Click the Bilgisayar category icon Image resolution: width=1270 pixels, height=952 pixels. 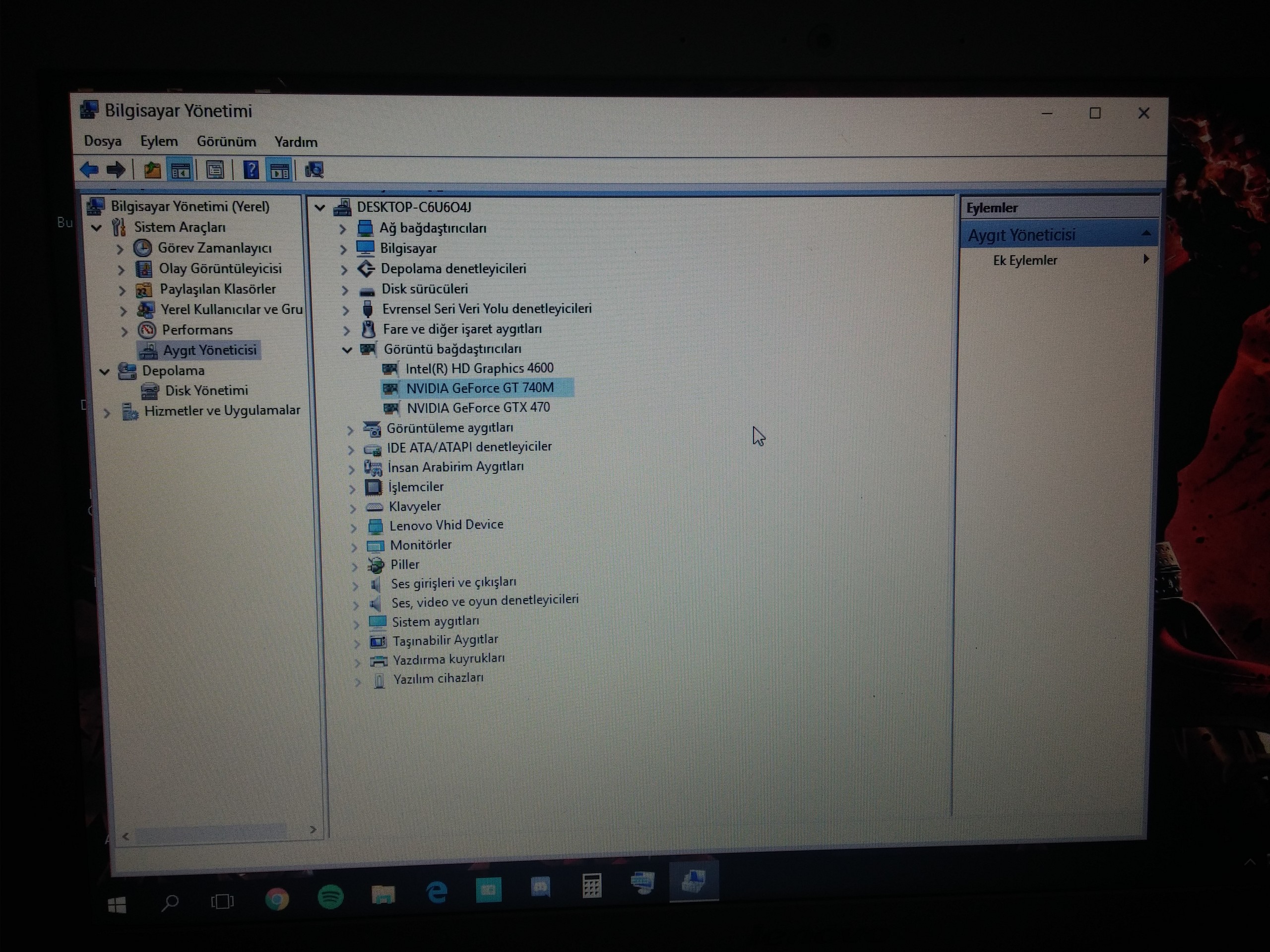(x=365, y=248)
